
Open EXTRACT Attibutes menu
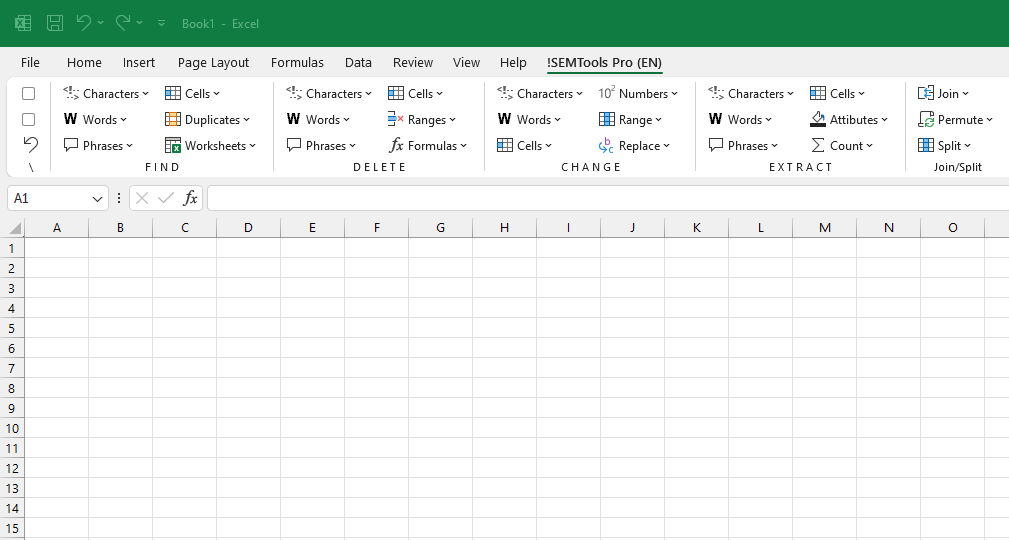(849, 119)
